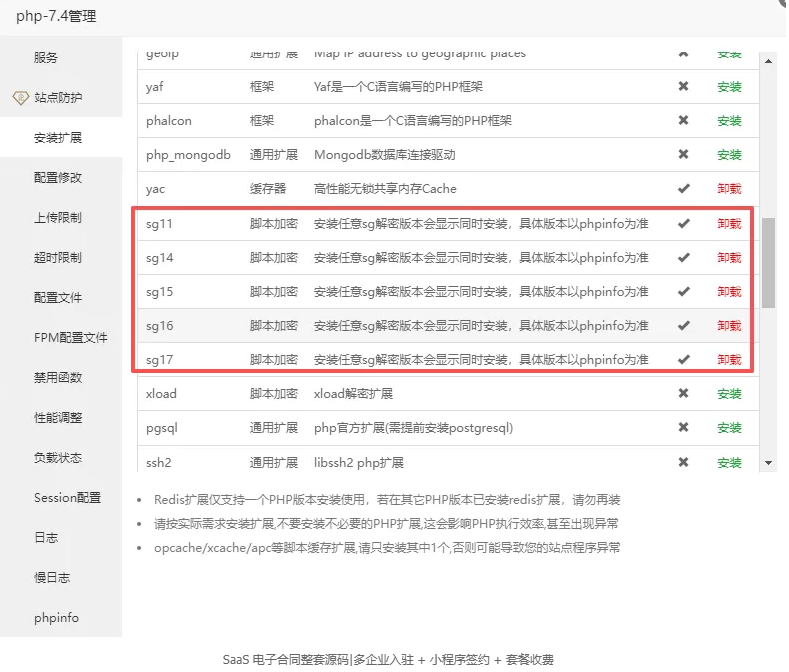Click the scrollbar up arrow
Image resolution: width=789 pixels, height=672 pixels.
(768, 61)
